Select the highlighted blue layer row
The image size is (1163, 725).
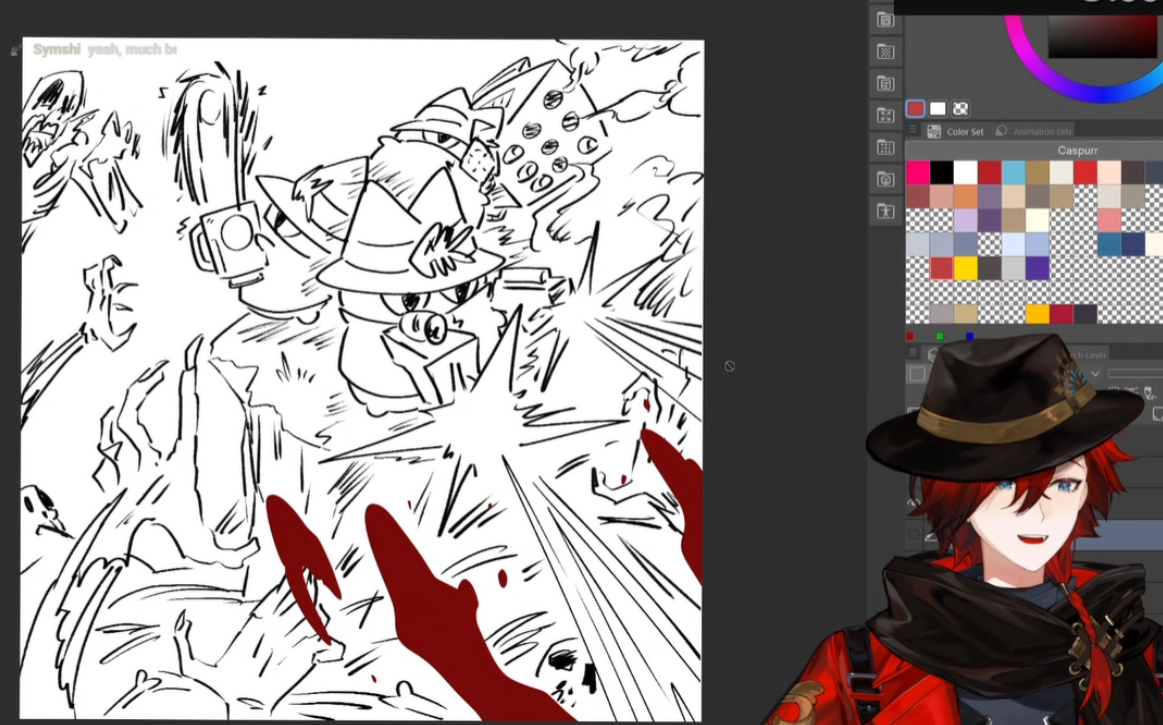click(x=1118, y=535)
